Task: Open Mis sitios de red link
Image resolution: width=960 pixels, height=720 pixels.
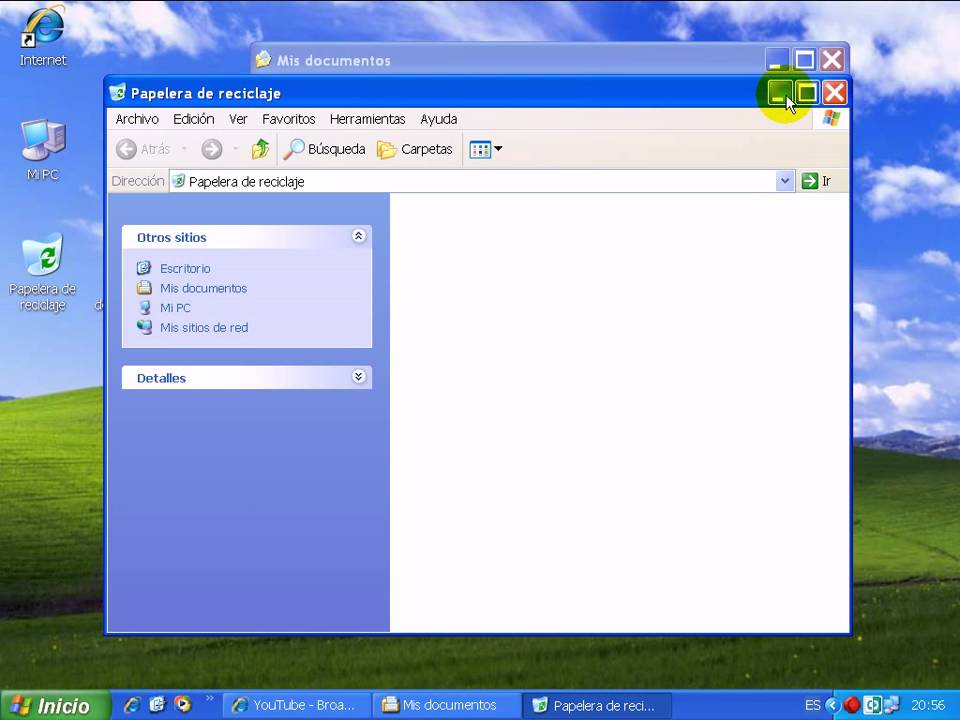Action: pyautogui.click(x=204, y=327)
